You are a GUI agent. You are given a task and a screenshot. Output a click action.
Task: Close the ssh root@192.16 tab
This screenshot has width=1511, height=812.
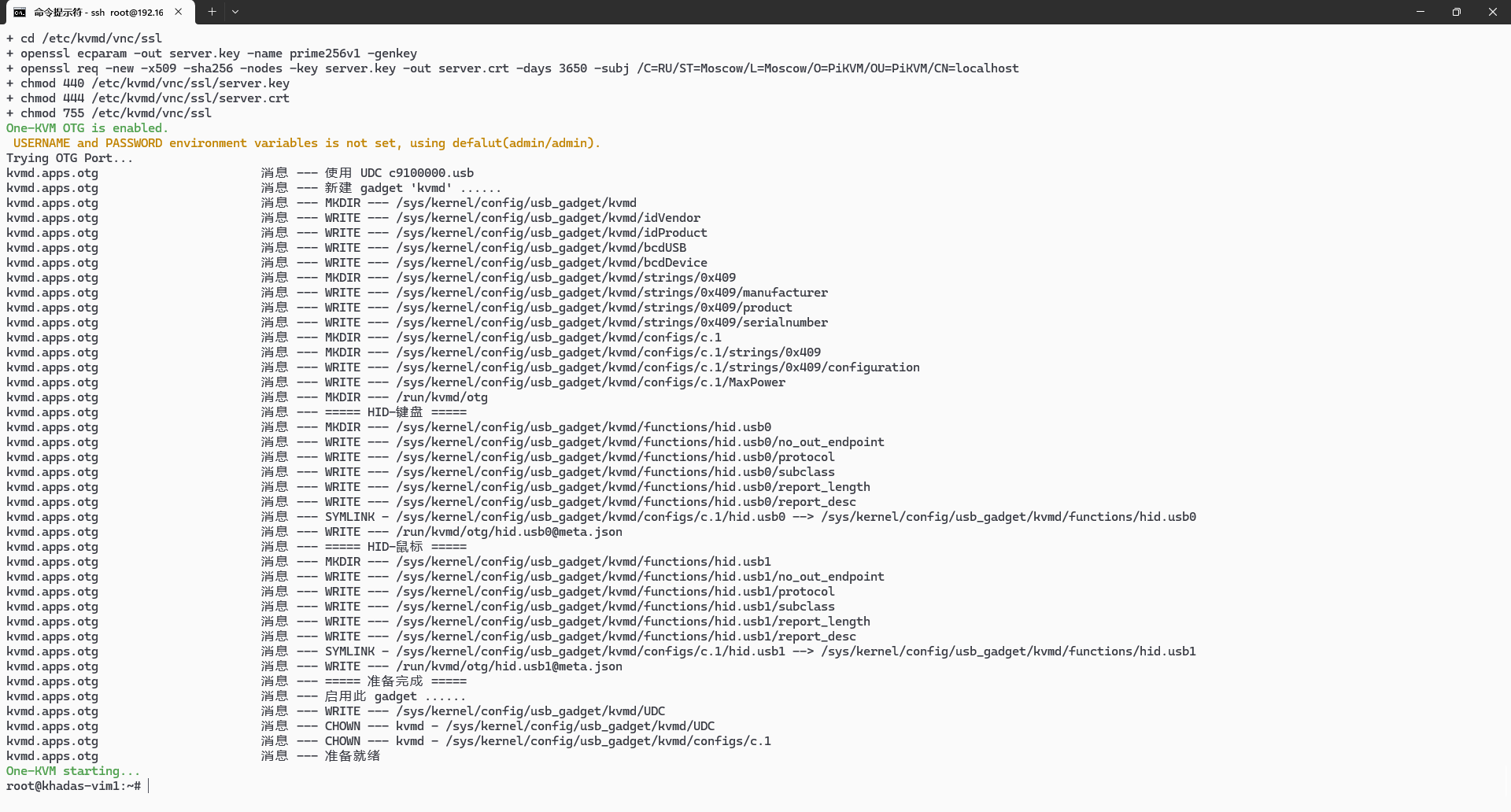179,12
